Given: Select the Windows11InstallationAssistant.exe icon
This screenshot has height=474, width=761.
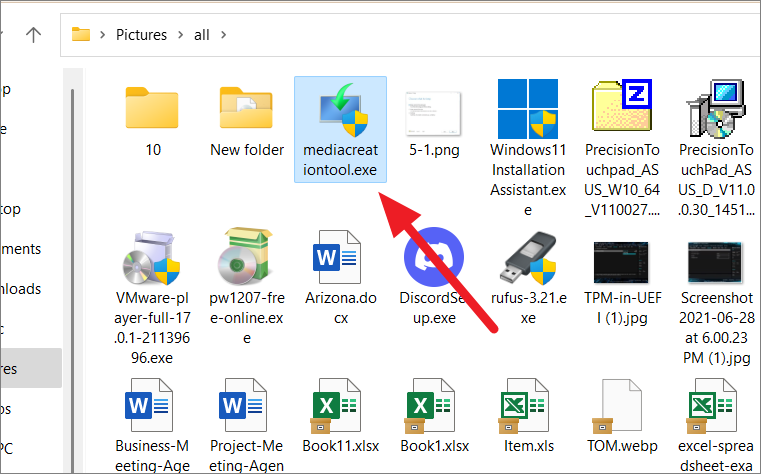Looking at the screenshot, I should (x=528, y=109).
